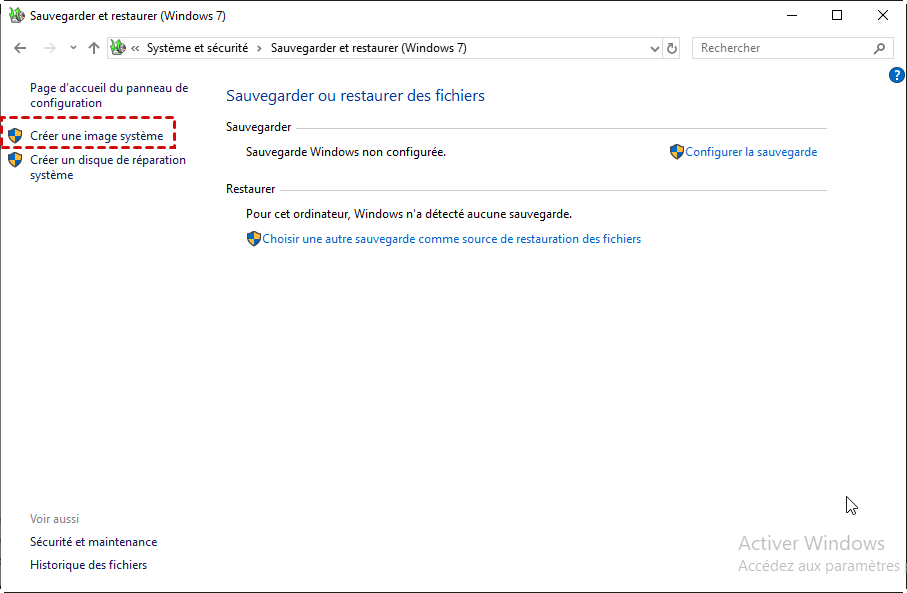The height and width of the screenshot is (593, 907).
Task: Click the magnifier search icon
Action: click(x=879, y=49)
